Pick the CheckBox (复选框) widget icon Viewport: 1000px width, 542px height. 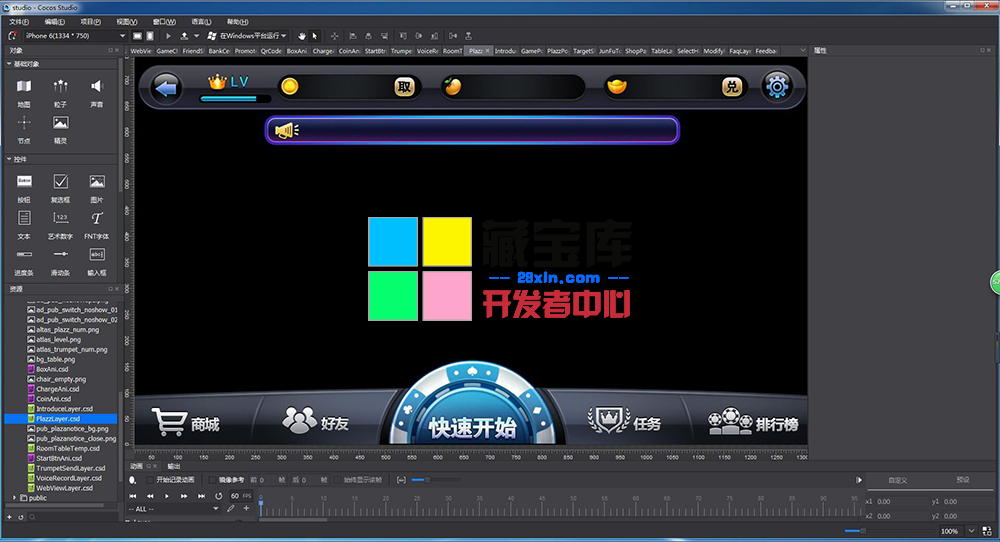61,182
